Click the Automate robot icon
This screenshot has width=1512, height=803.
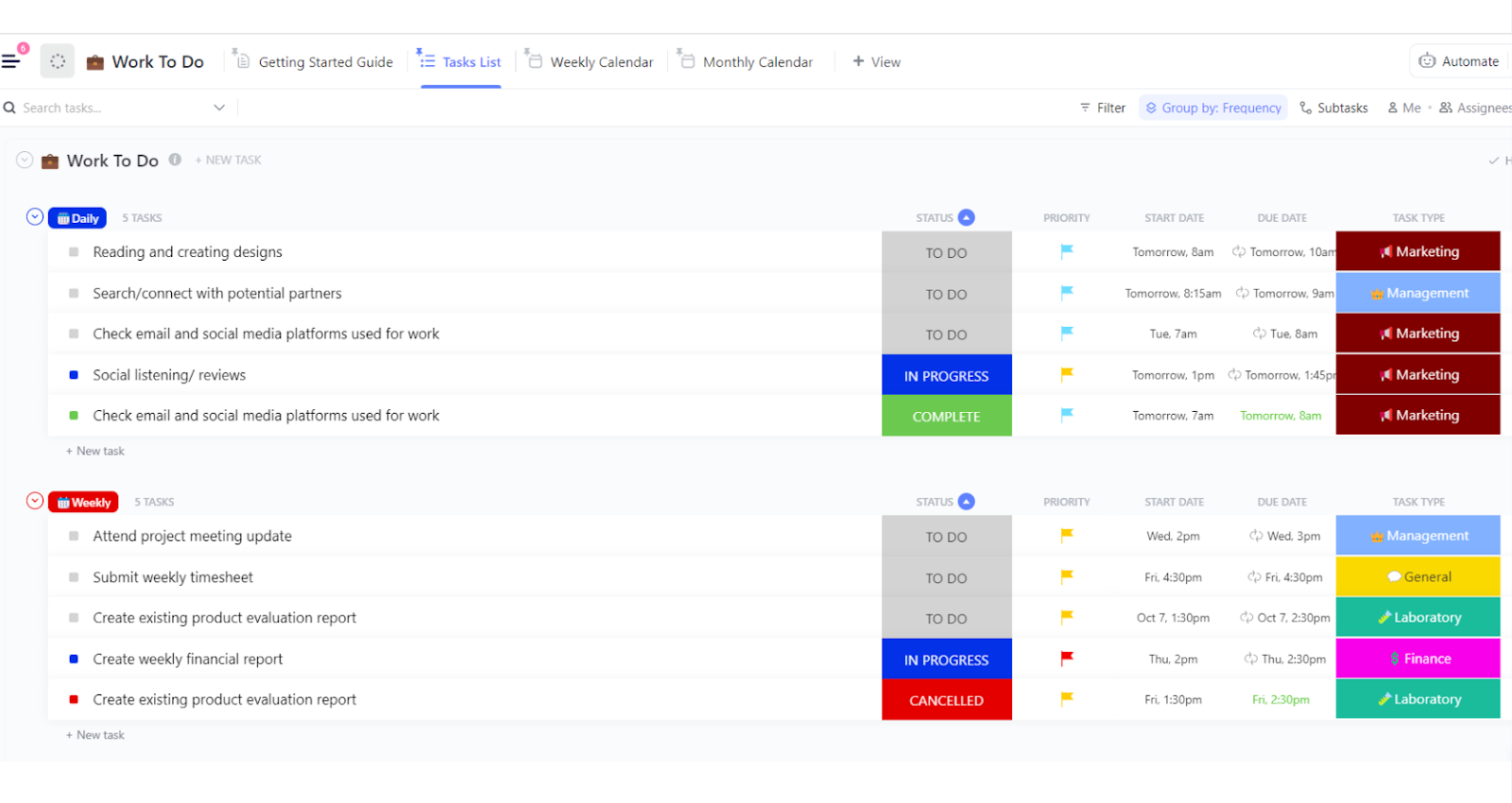[x=1427, y=60]
